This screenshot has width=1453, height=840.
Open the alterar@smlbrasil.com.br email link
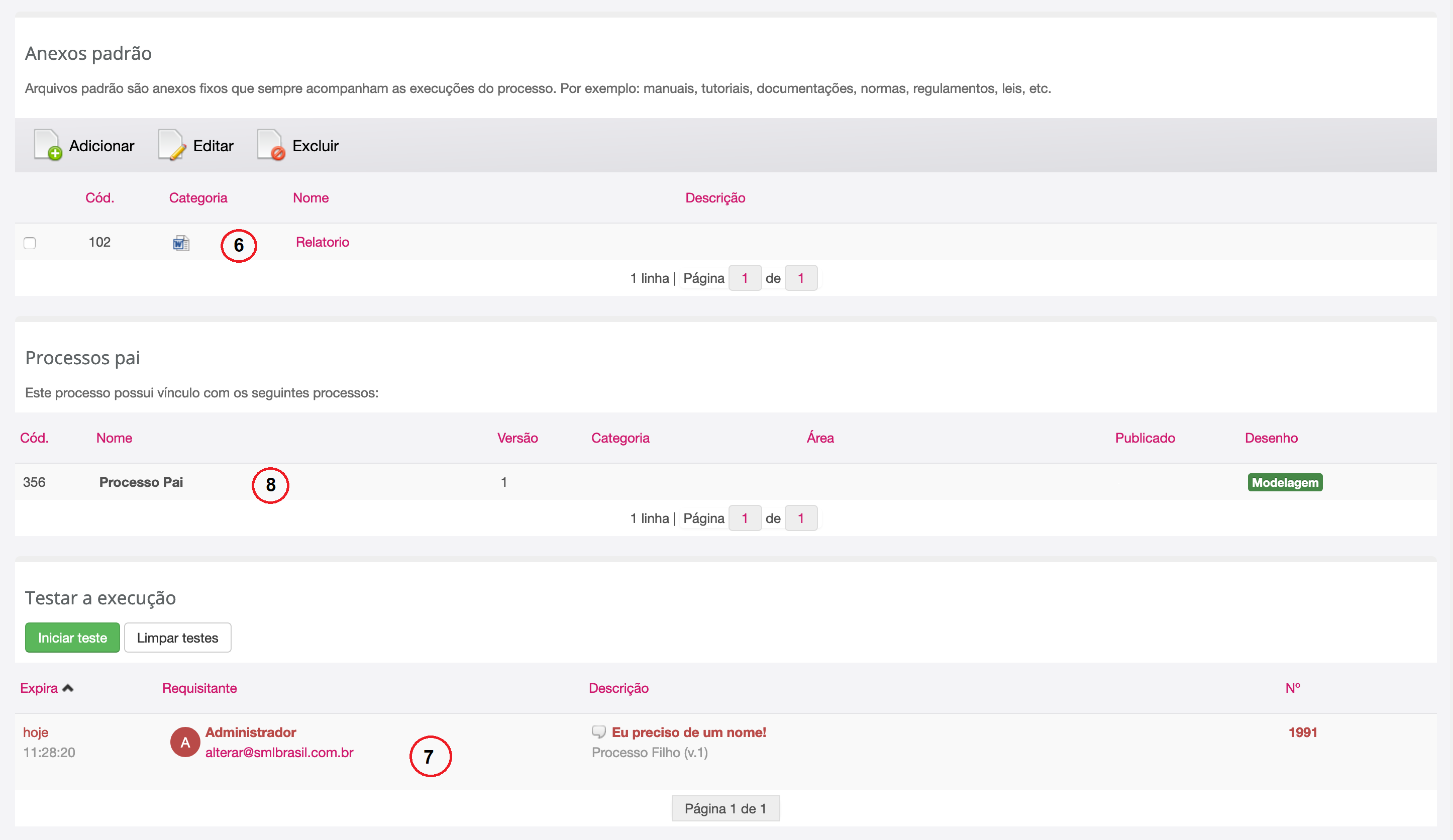(279, 753)
